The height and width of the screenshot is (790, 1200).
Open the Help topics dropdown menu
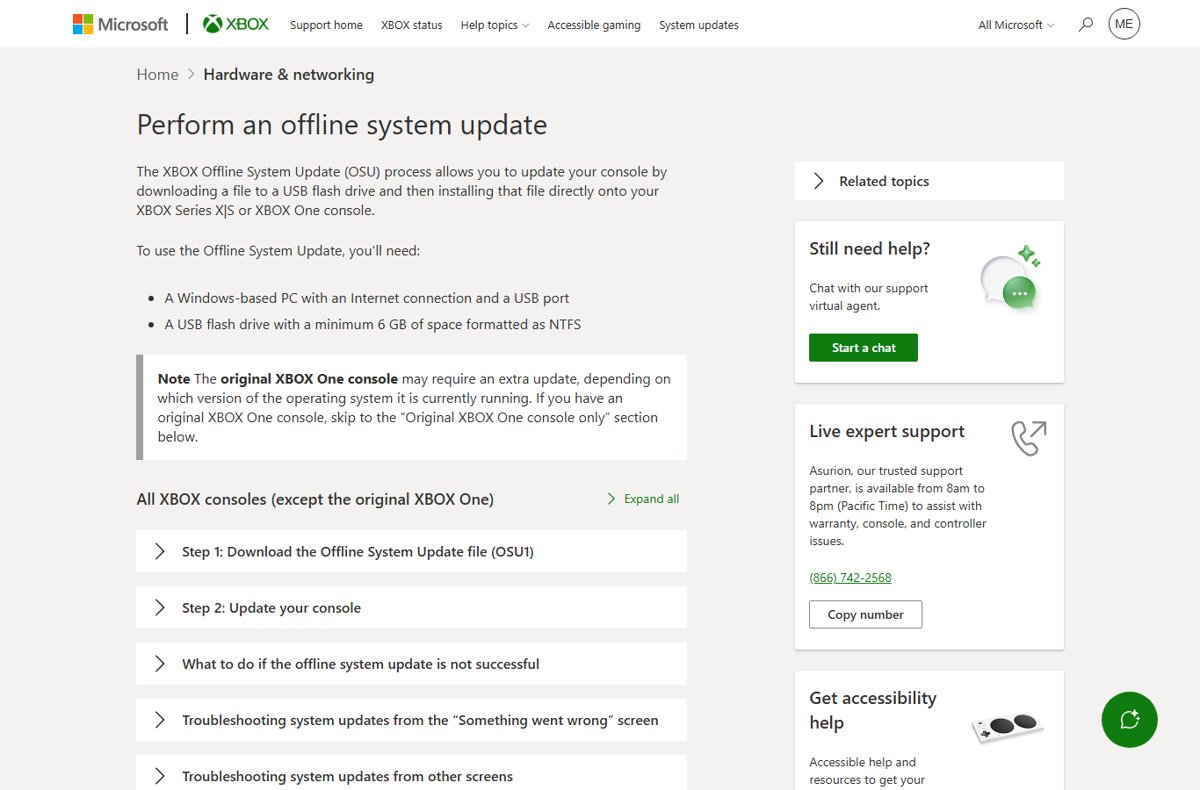pyautogui.click(x=495, y=25)
